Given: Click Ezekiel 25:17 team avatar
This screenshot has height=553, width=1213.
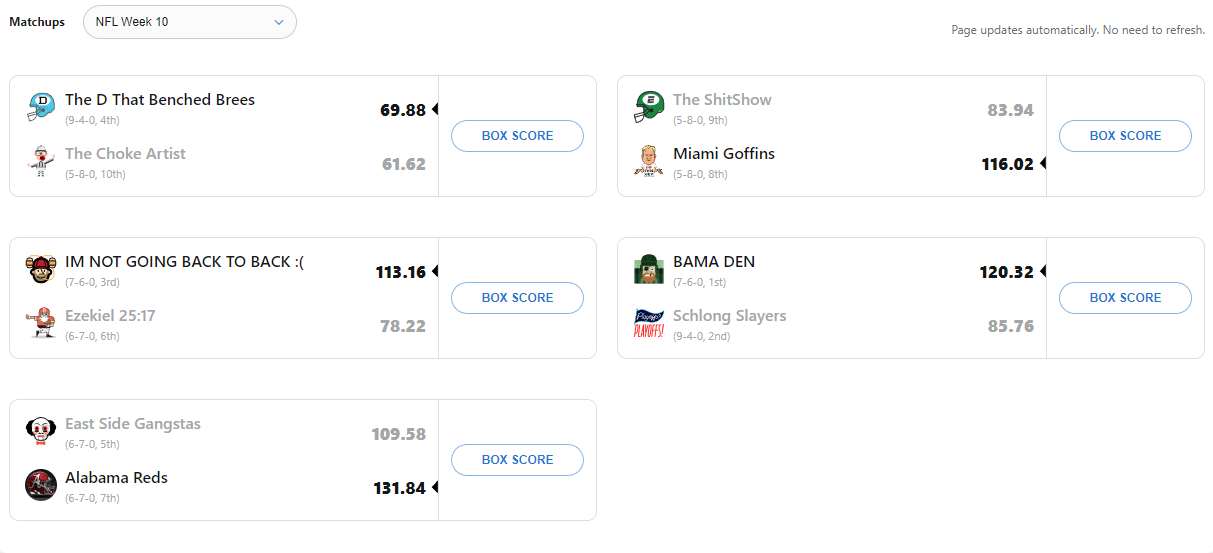Looking at the screenshot, I should click(x=41, y=323).
